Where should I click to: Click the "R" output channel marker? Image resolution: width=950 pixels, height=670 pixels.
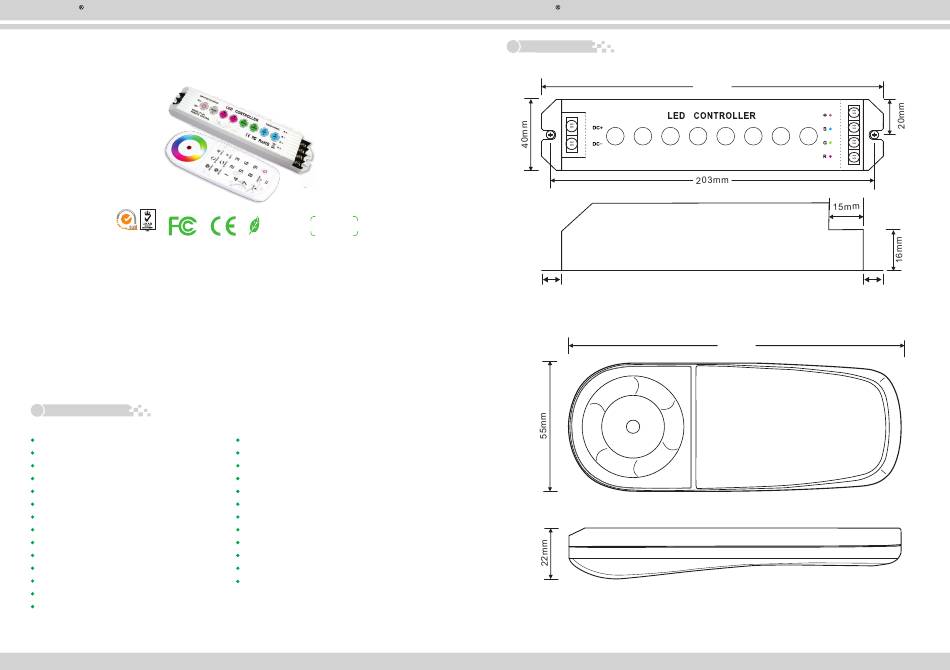coord(827,156)
